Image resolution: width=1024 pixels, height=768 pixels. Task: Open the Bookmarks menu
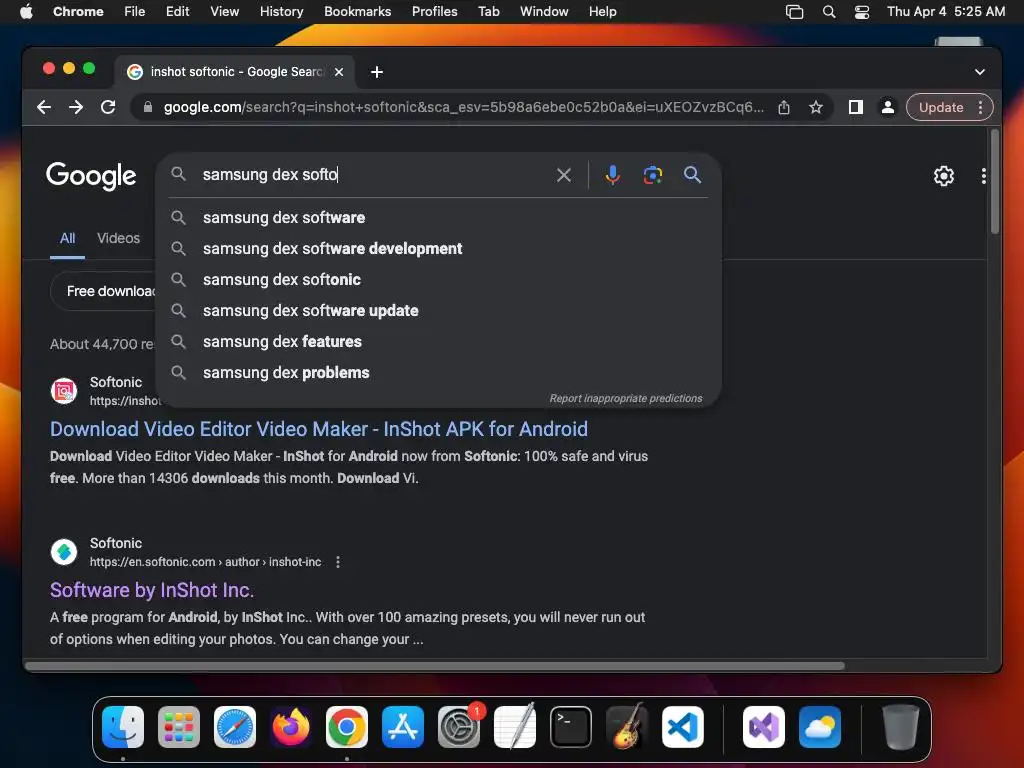tap(358, 12)
